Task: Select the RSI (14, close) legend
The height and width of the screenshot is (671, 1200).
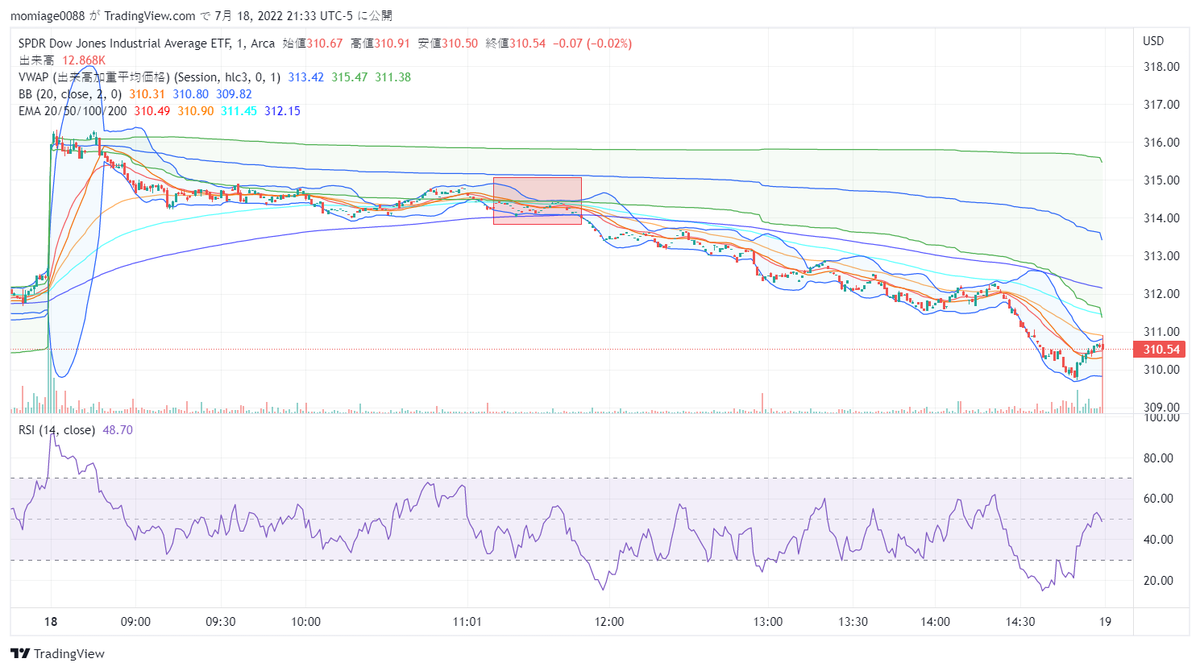Action: click(57, 430)
